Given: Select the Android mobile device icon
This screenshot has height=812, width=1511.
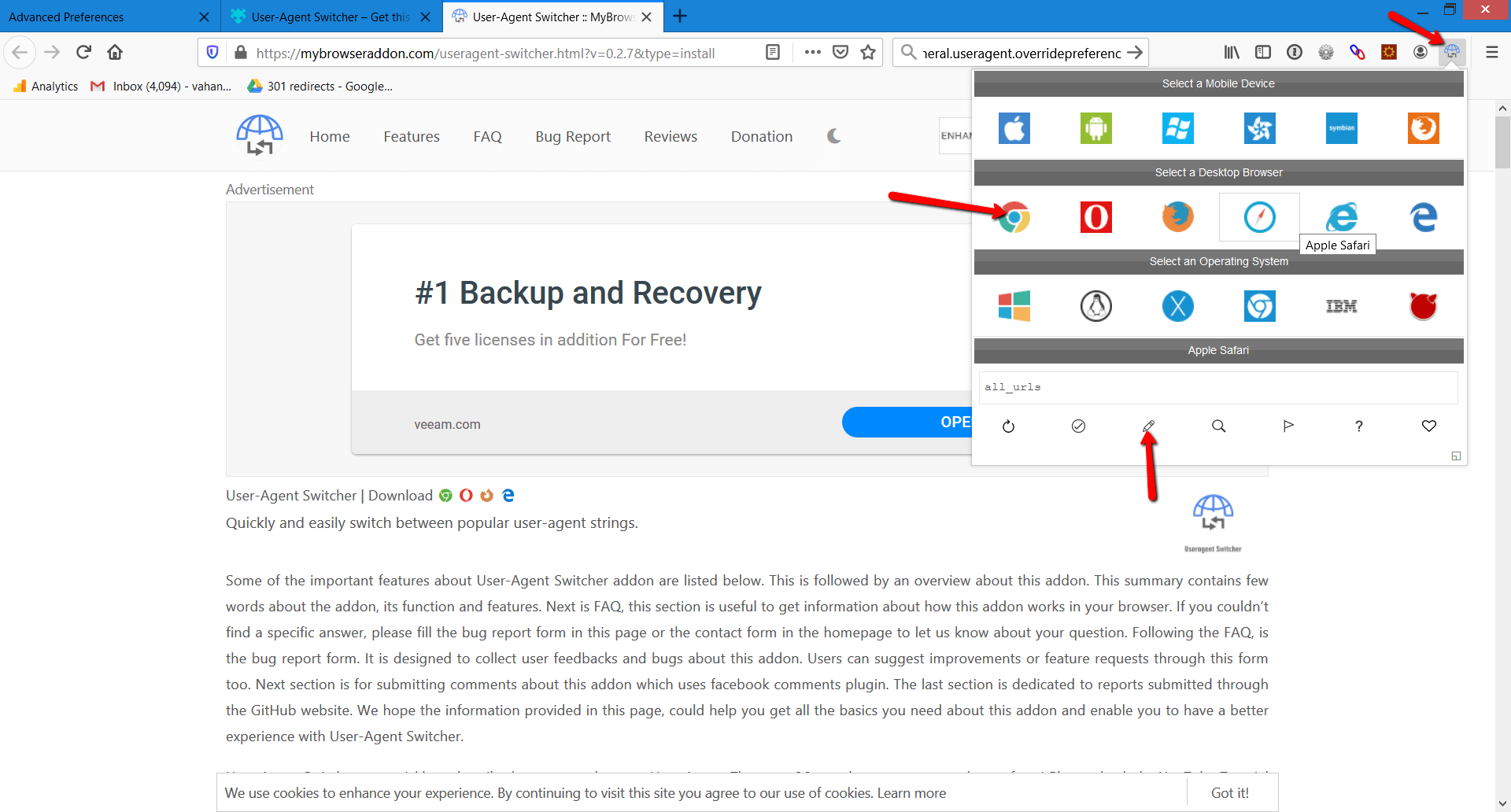Looking at the screenshot, I should 1095,128.
